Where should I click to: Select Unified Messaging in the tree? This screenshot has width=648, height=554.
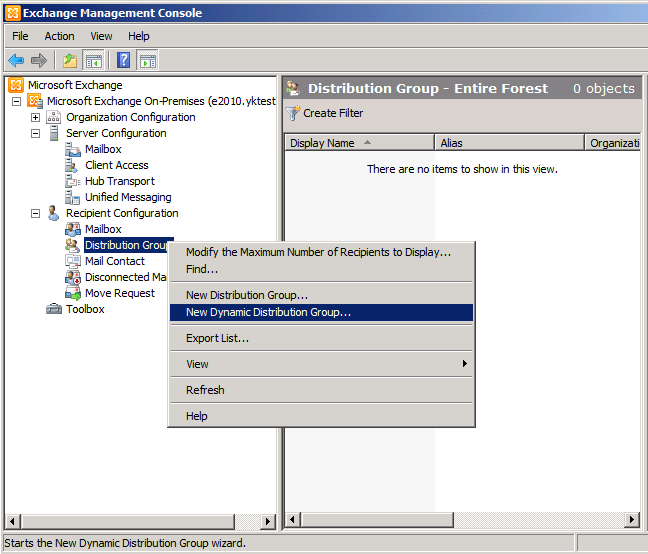coord(128,197)
